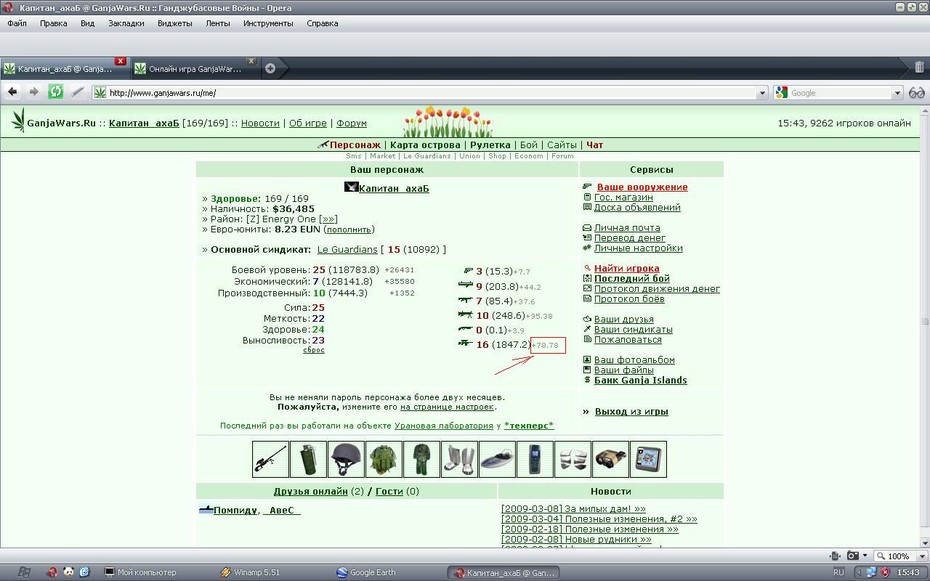Open the zoom 100% dropdown
Image resolution: width=930 pixels, height=581 pixels.
[902, 556]
